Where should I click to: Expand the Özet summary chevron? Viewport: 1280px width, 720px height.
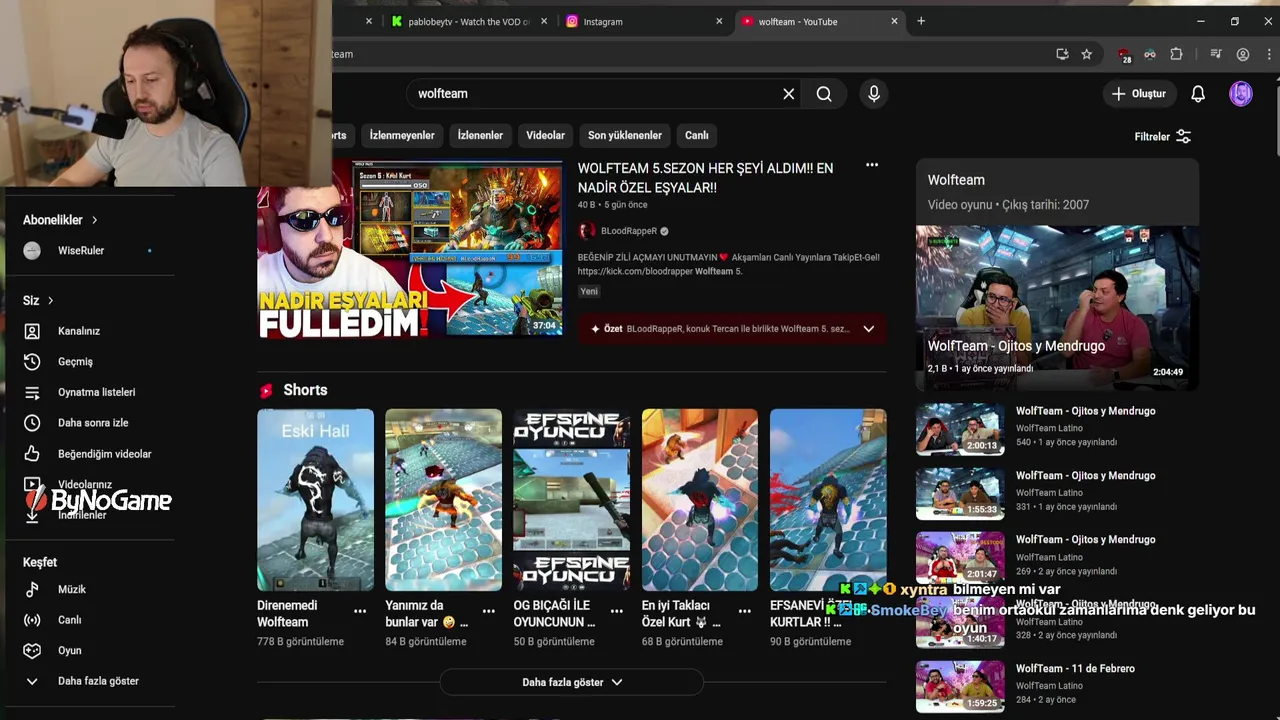coord(868,329)
